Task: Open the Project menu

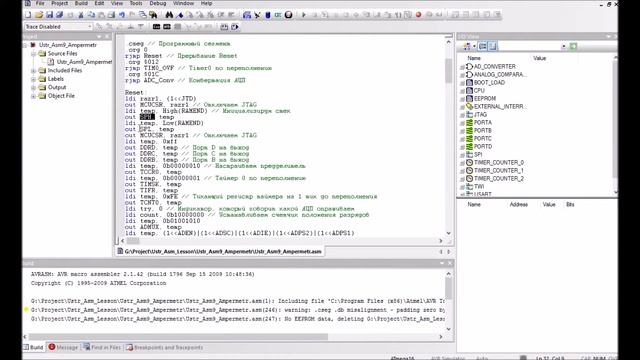Action: click(x=60, y=3)
